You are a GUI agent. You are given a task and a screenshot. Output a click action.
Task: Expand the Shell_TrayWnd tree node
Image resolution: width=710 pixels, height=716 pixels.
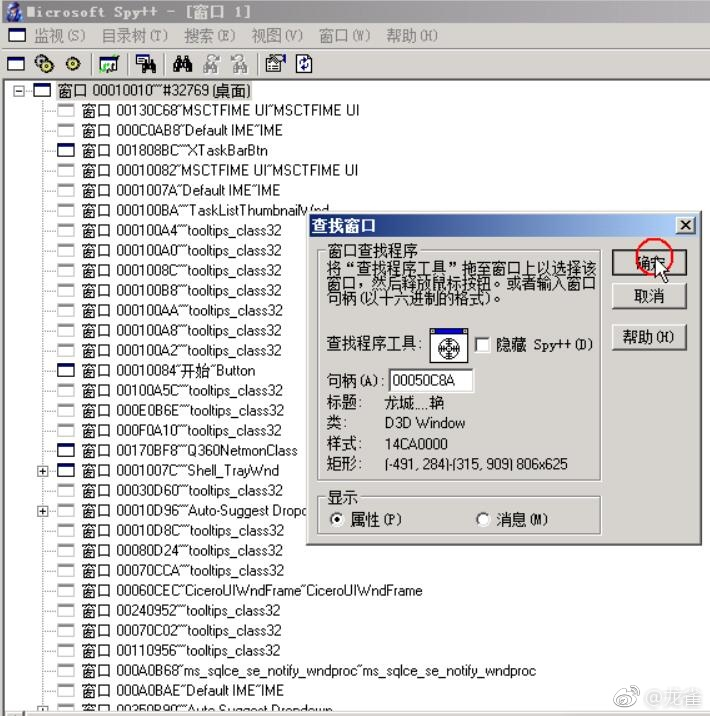coord(42,471)
